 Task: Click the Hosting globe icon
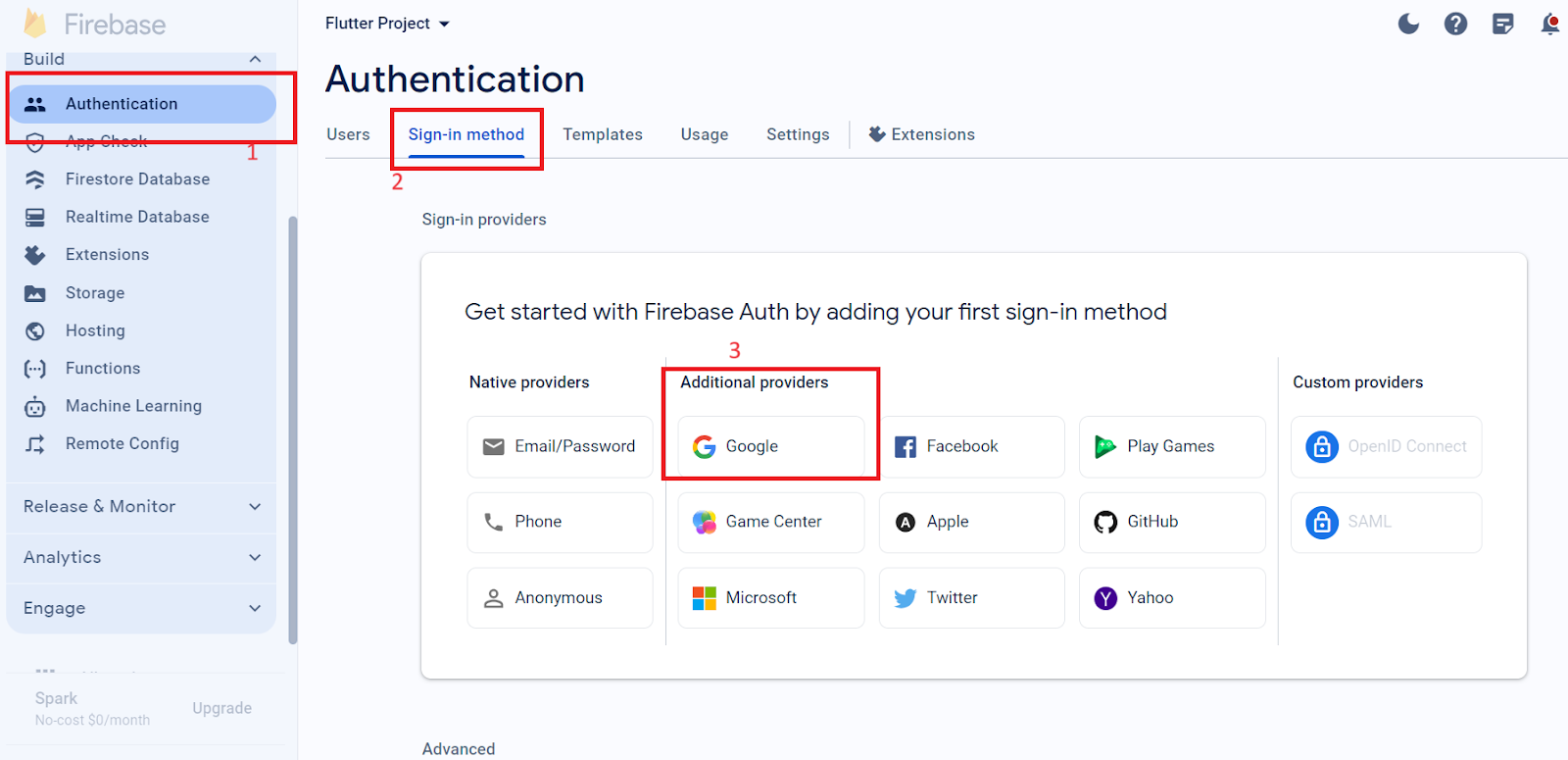(x=35, y=331)
